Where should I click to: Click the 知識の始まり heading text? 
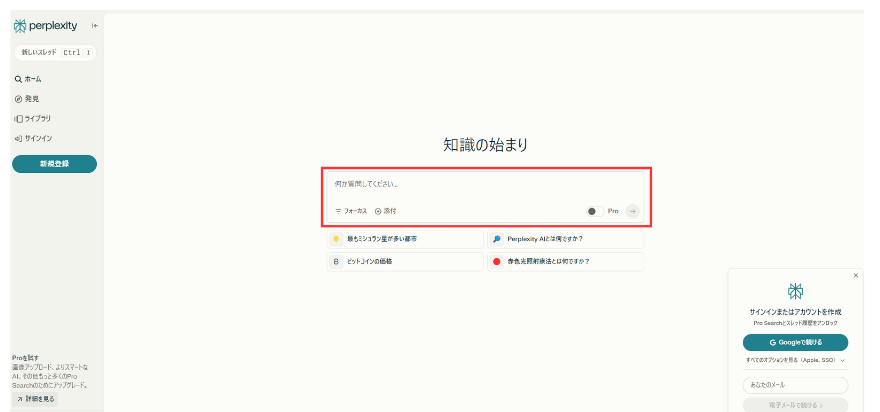pos(485,145)
